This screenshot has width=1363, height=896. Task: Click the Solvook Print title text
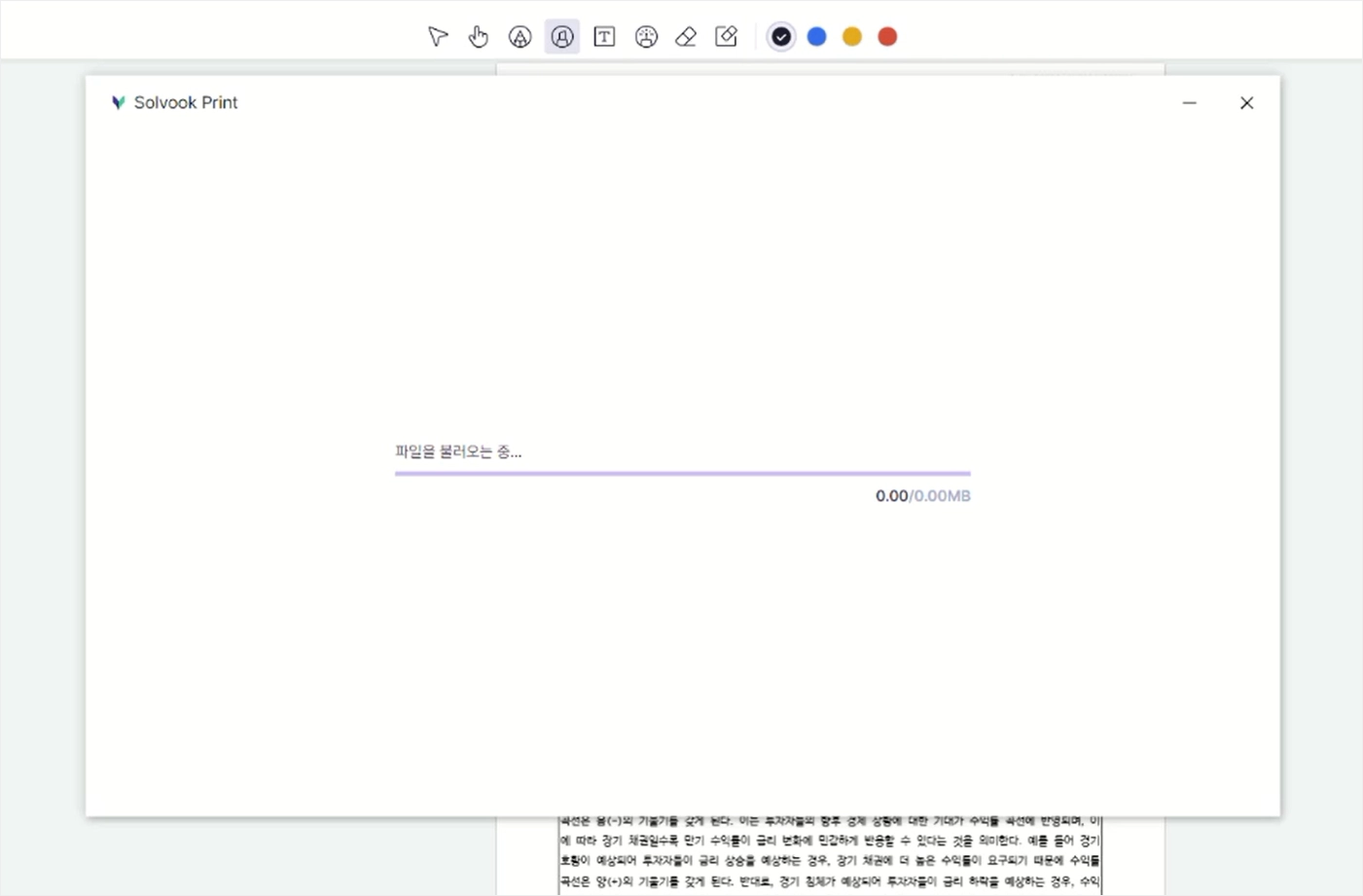point(186,102)
